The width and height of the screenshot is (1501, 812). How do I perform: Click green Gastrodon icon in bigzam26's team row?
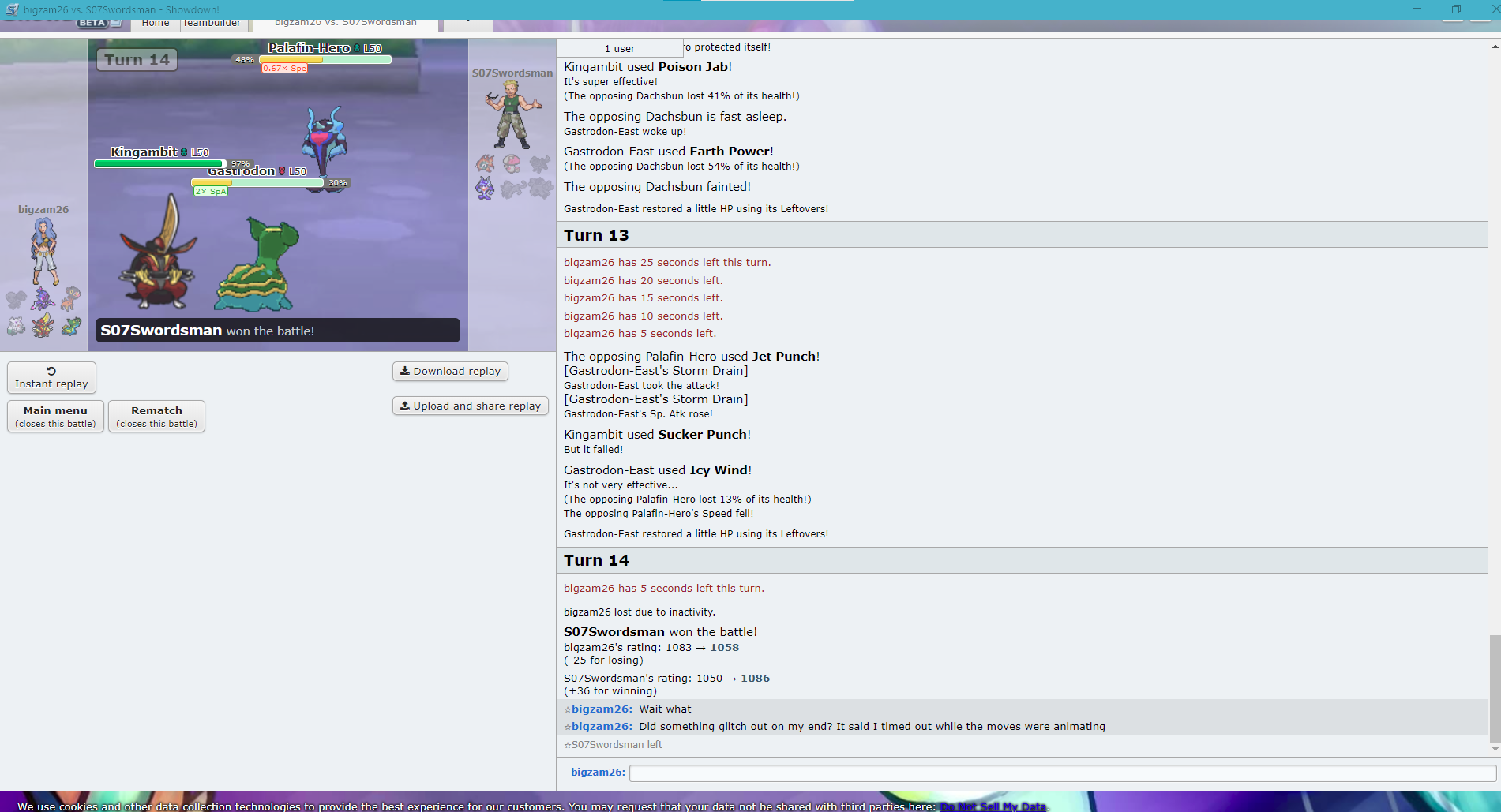tap(71, 324)
